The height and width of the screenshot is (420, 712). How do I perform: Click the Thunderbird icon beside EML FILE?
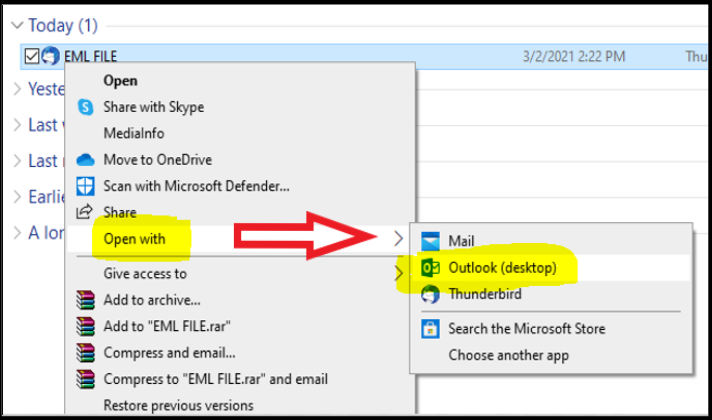[x=50, y=56]
